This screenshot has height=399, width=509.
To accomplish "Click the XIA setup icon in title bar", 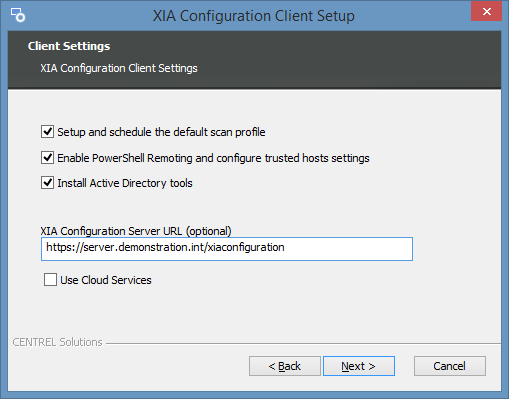I will pos(18,15).
